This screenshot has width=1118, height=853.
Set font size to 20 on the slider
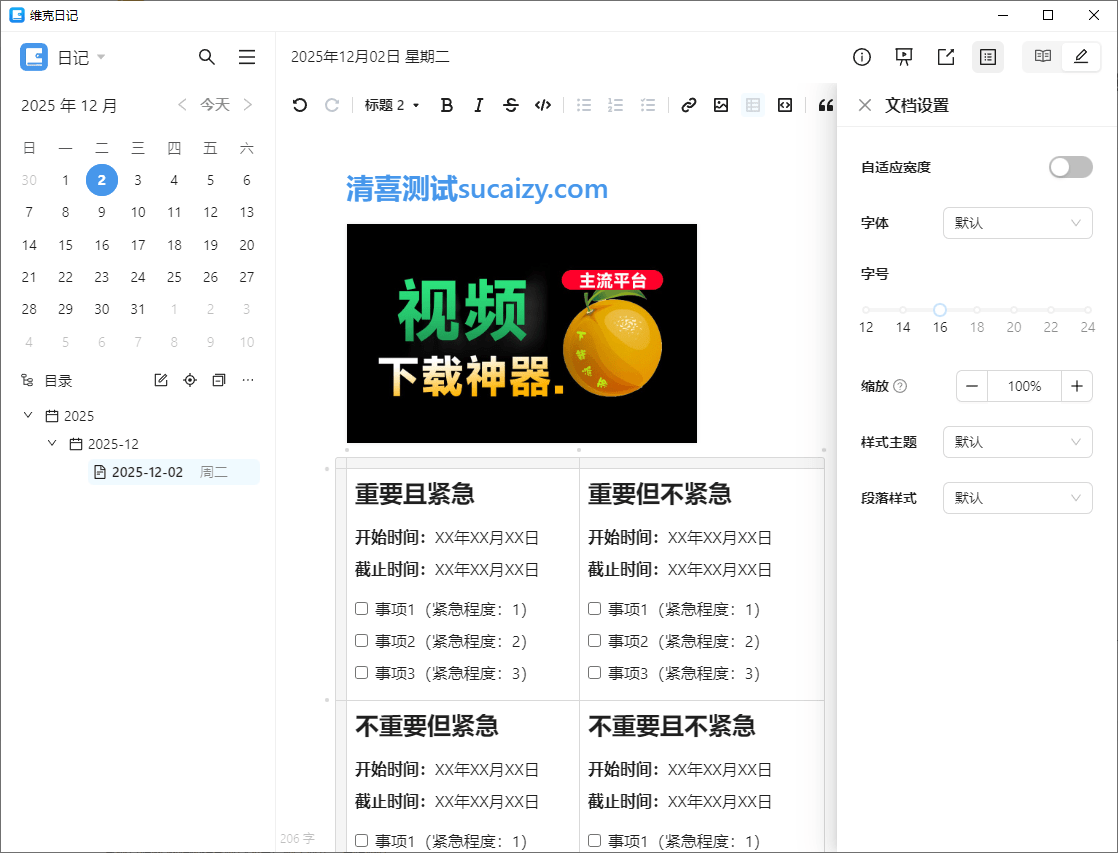click(1014, 310)
